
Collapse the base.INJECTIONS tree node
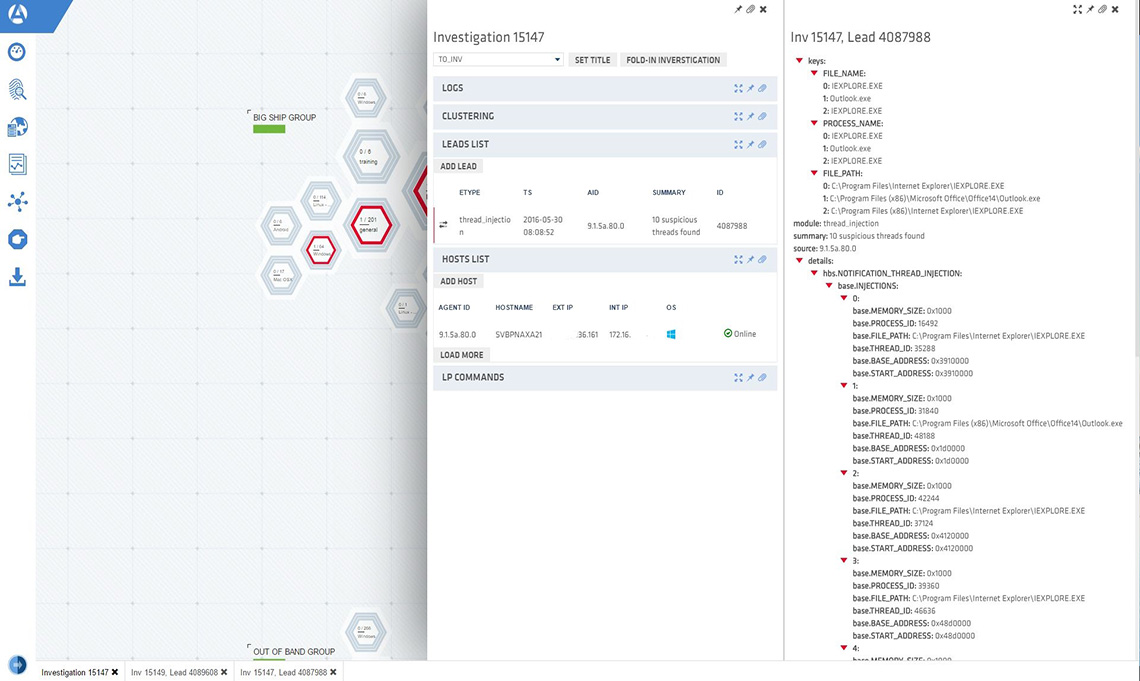(828, 286)
